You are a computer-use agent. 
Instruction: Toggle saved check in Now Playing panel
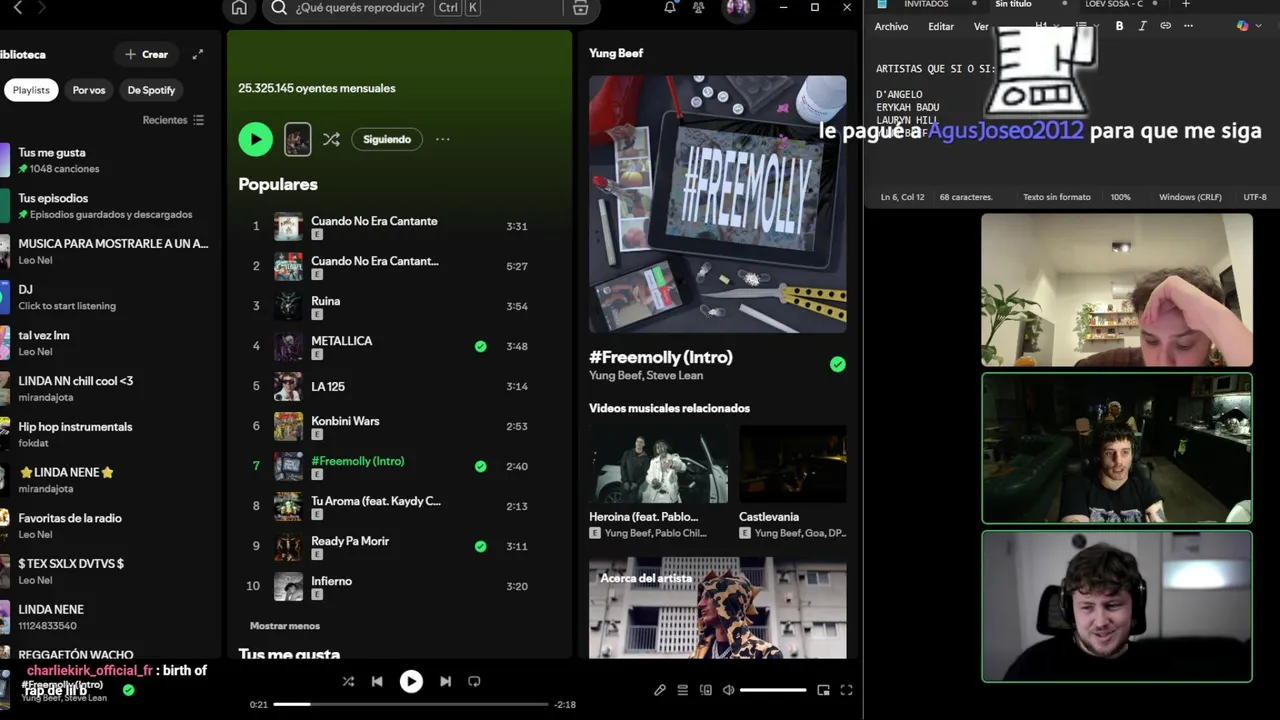838,364
